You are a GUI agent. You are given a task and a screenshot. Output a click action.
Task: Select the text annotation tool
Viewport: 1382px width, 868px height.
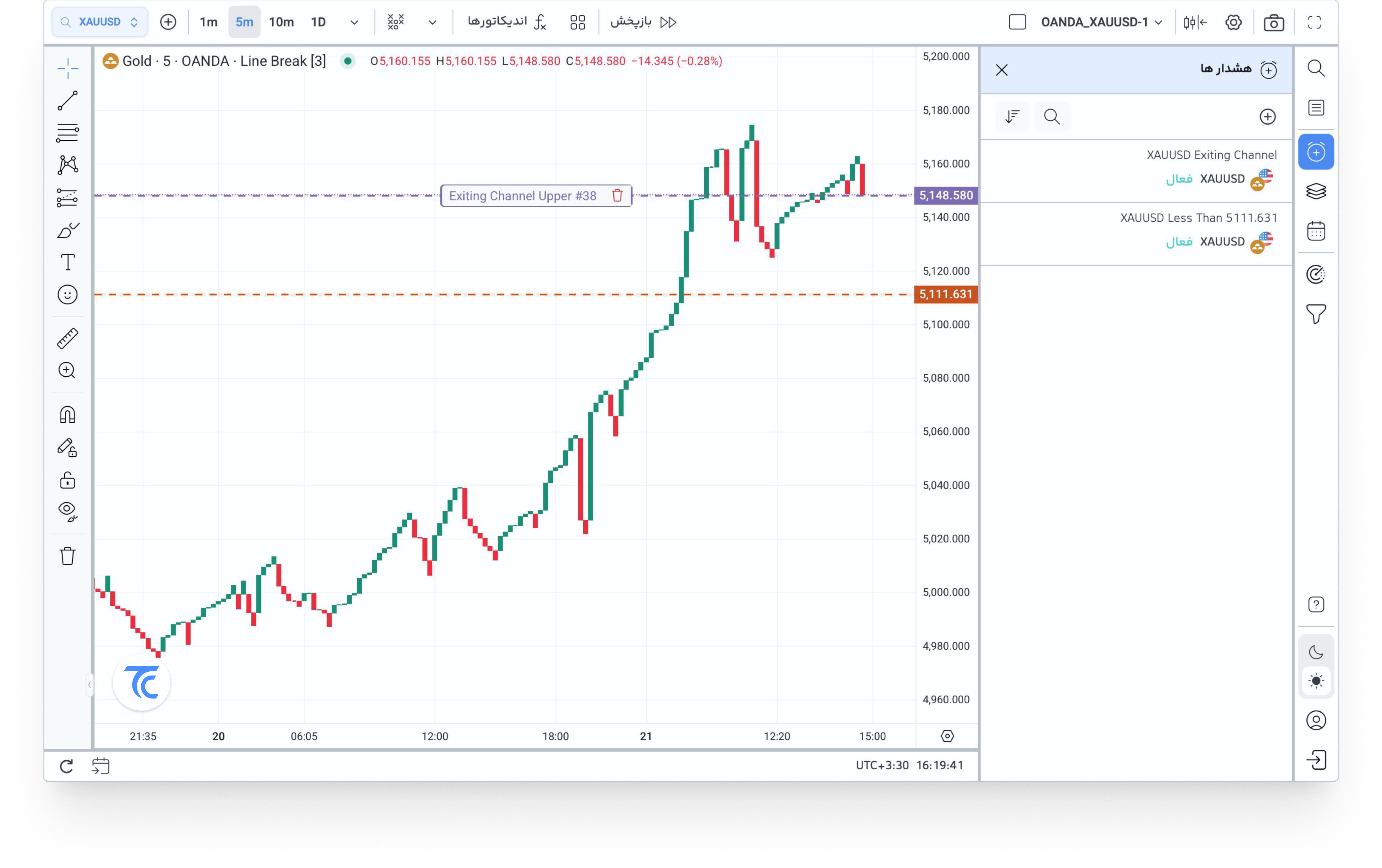pyautogui.click(x=67, y=263)
